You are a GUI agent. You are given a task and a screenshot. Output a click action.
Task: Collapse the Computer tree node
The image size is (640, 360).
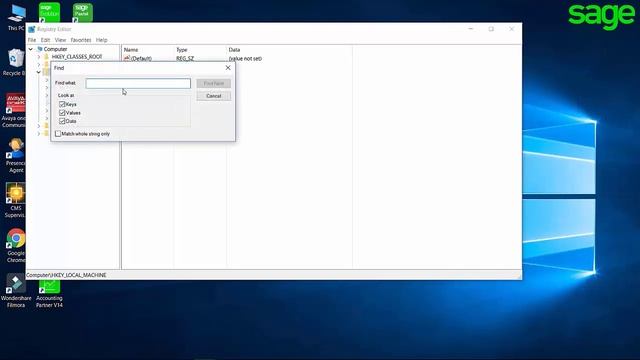click(x=31, y=49)
